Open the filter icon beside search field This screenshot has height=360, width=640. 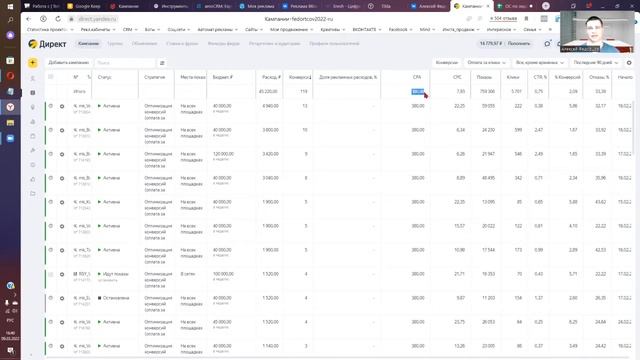tap(162, 63)
